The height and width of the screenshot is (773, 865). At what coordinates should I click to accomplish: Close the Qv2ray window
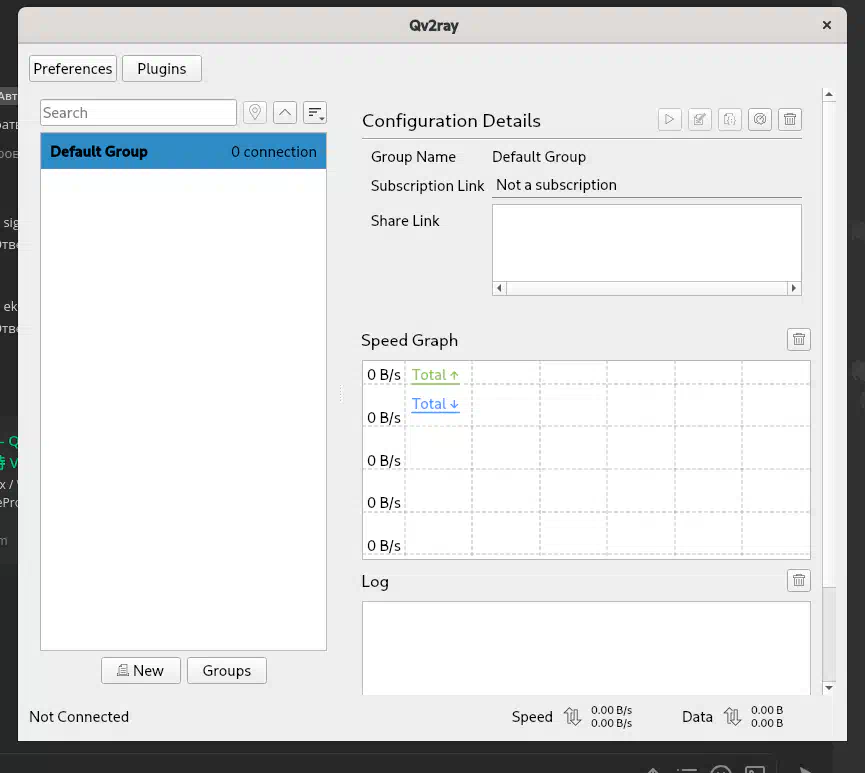tap(826, 25)
